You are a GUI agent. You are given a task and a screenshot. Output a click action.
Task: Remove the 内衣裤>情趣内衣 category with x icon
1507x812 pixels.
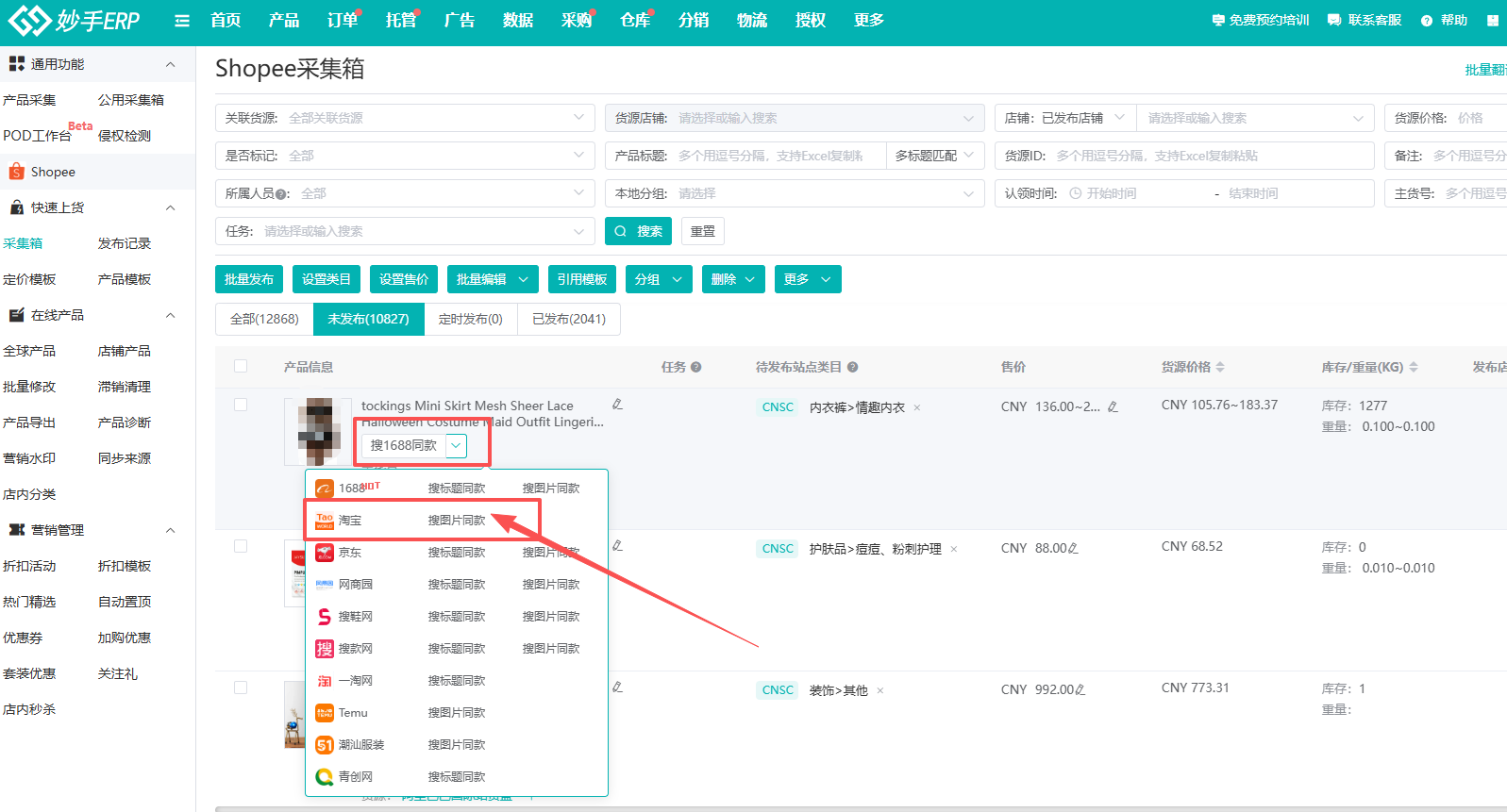tap(917, 408)
